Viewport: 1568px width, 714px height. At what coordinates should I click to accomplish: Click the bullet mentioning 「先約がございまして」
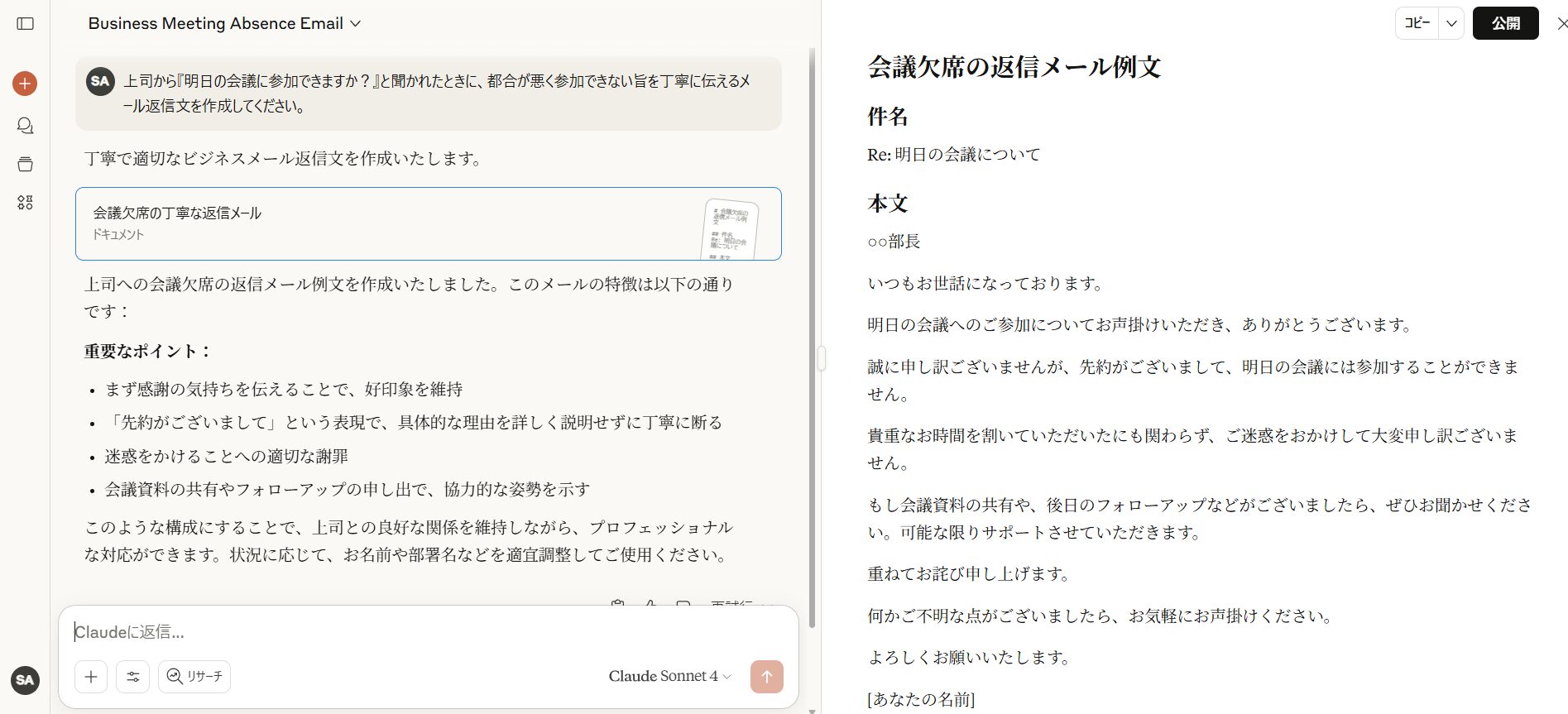tap(414, 423)
